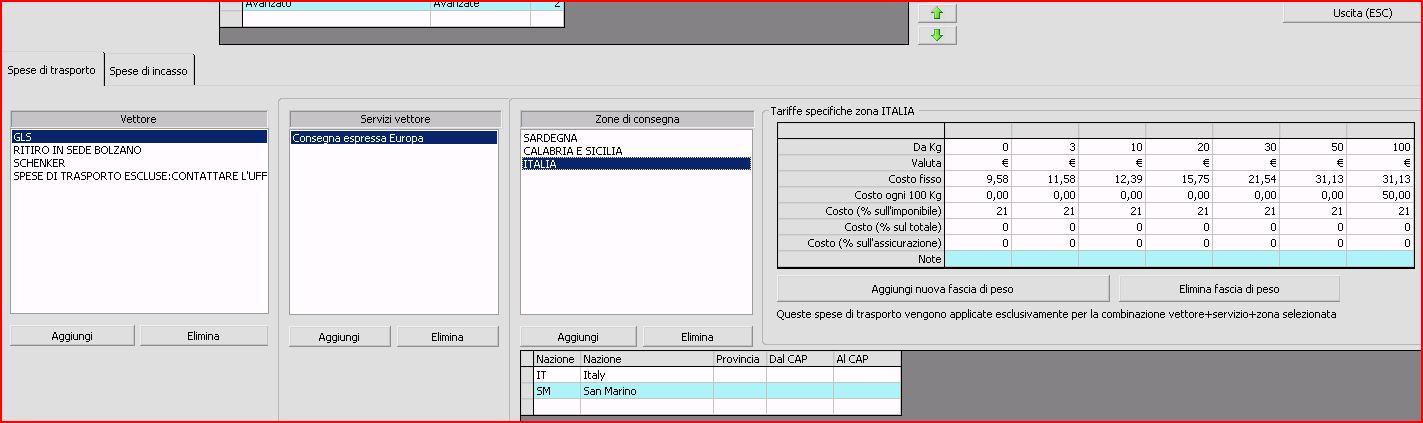Select Costo fisso value 21,54
The width and height of the screenshot is (1423, 423).
(x=1246, y=178)
